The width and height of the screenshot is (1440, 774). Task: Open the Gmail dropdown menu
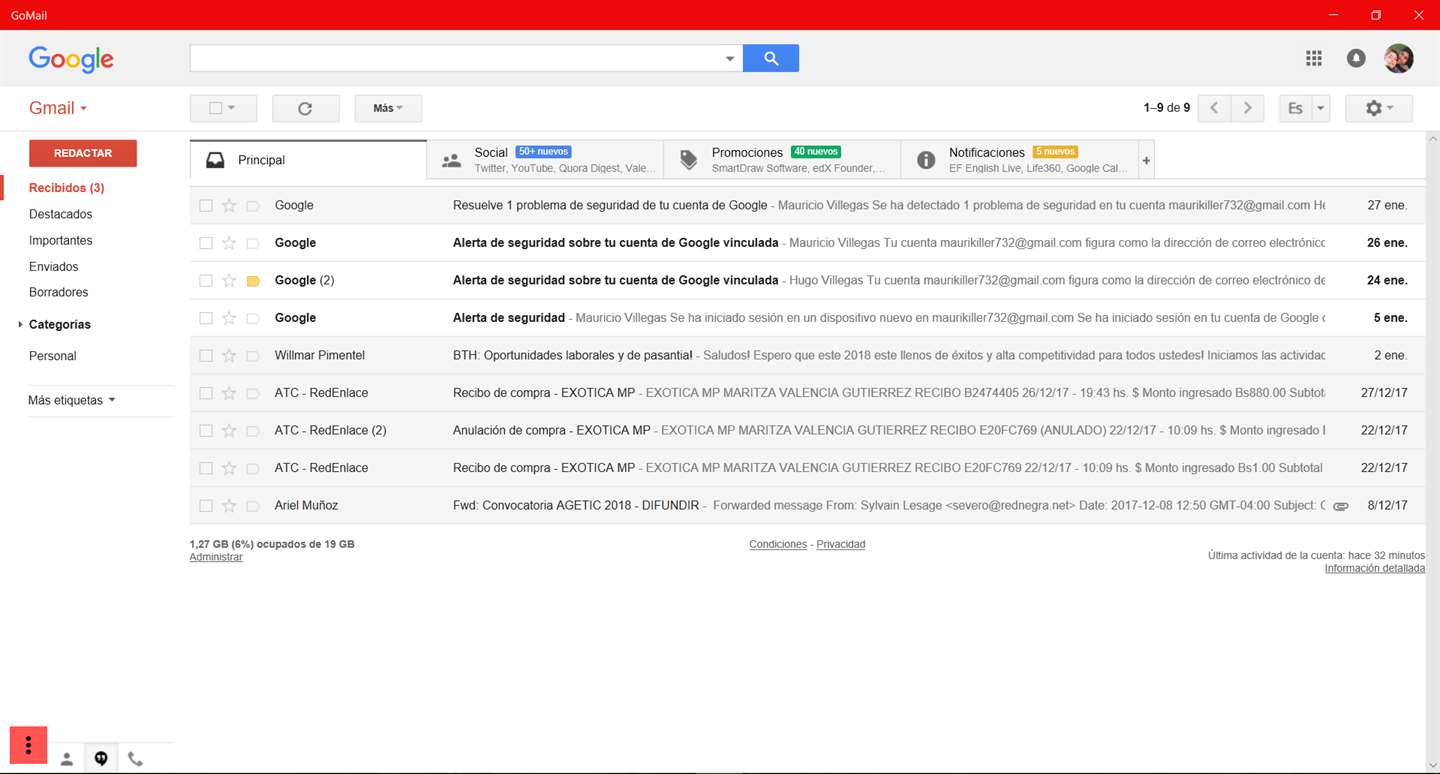click(x=58, y=108)
